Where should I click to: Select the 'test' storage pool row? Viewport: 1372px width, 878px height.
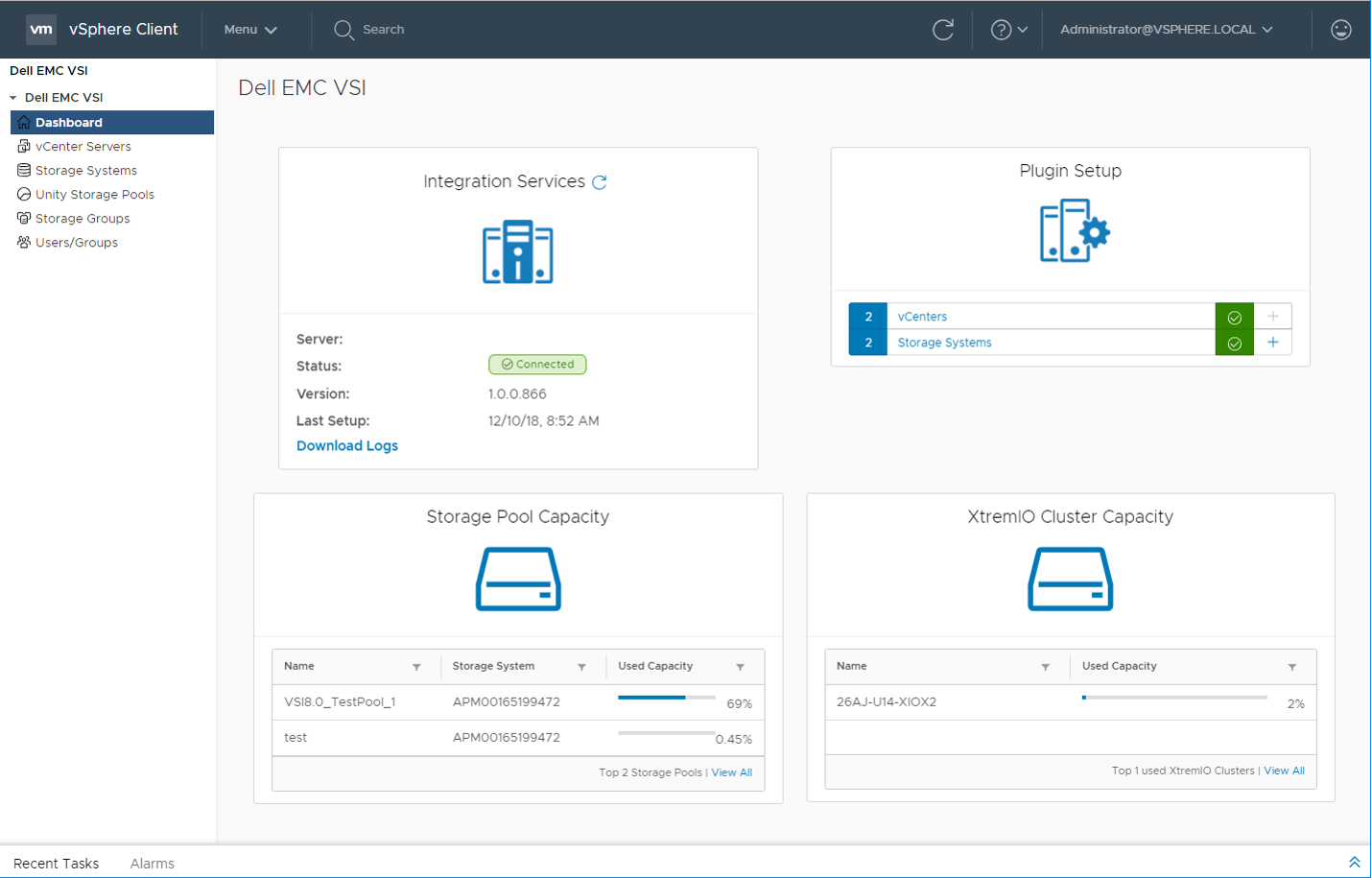coord(518,738)
